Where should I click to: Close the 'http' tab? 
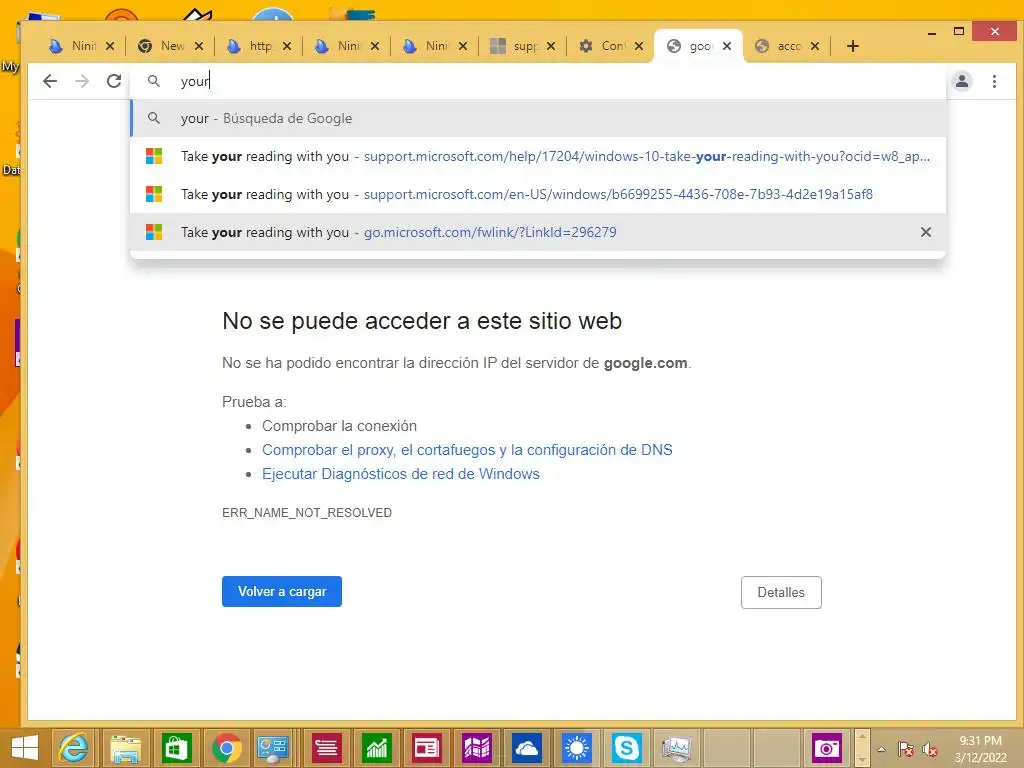point(287,46)
